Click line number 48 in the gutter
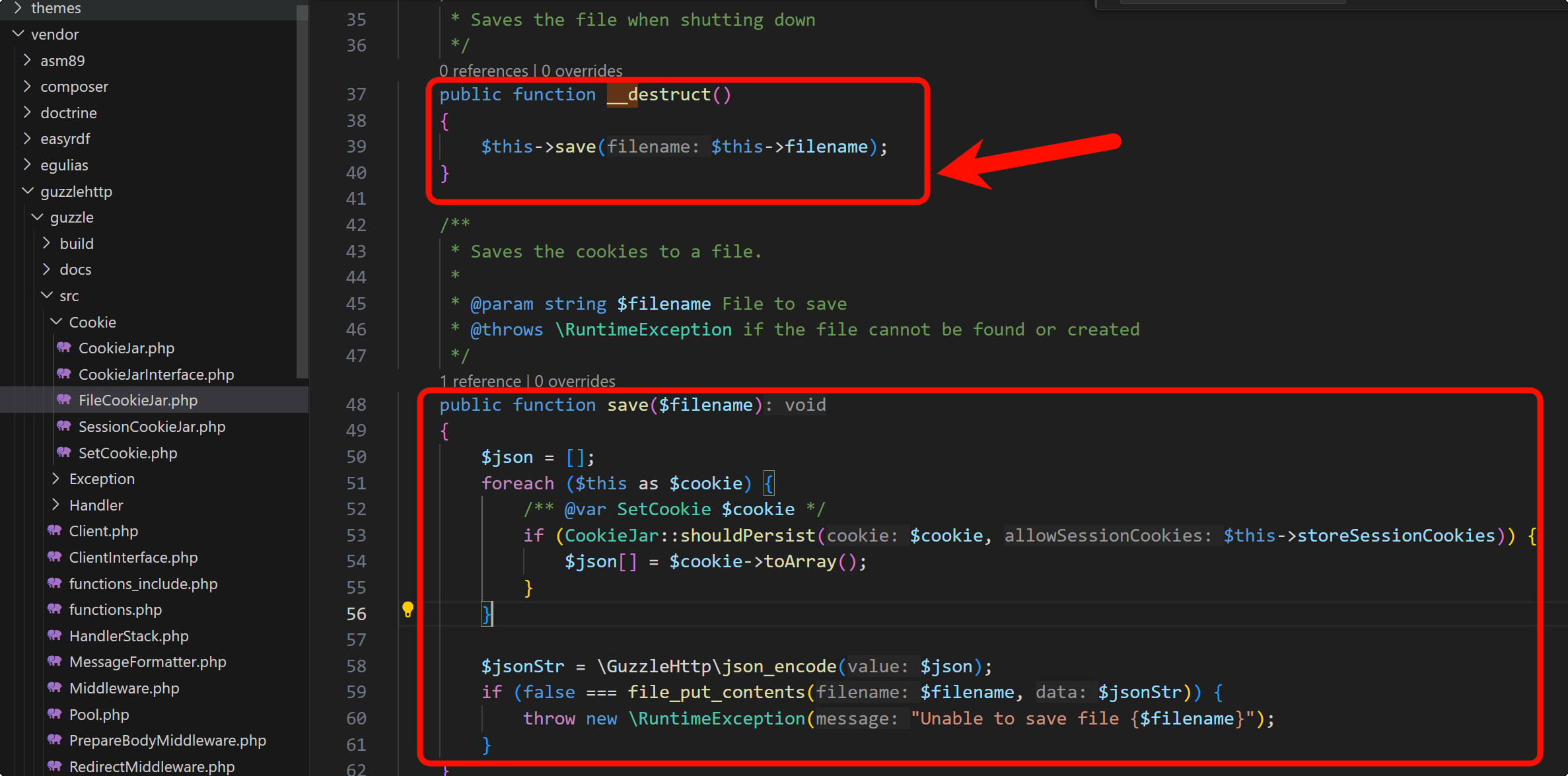Screen dimensions: 1568x776 [356, 404]
